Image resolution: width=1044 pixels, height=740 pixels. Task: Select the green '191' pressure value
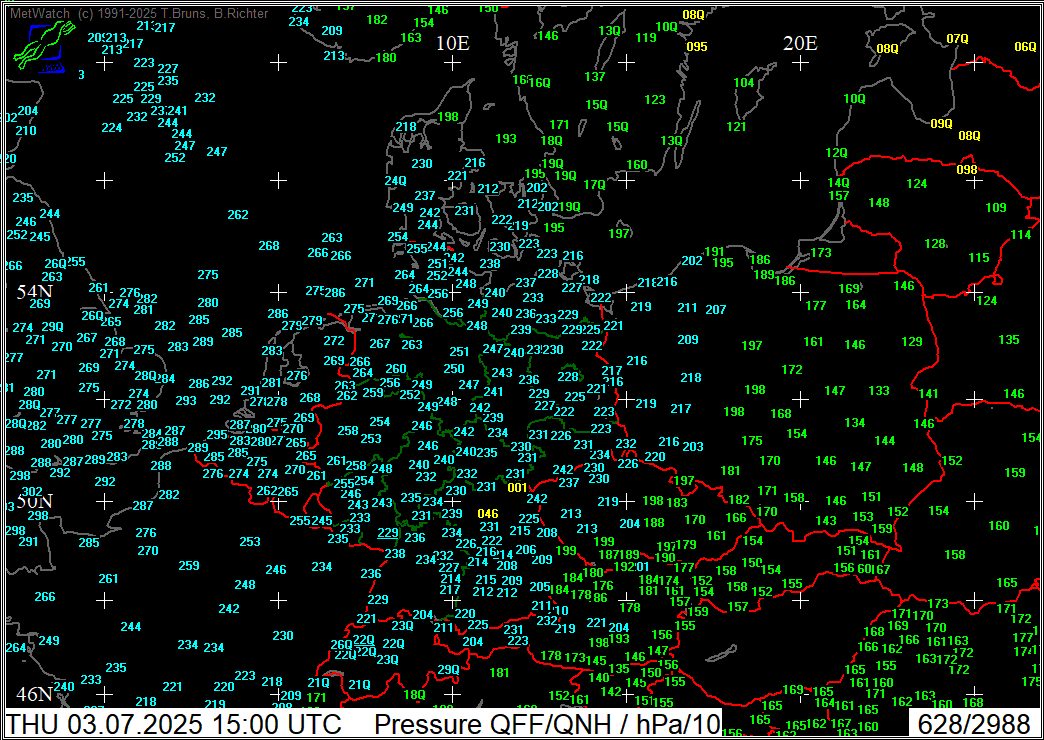pos(714,251)
